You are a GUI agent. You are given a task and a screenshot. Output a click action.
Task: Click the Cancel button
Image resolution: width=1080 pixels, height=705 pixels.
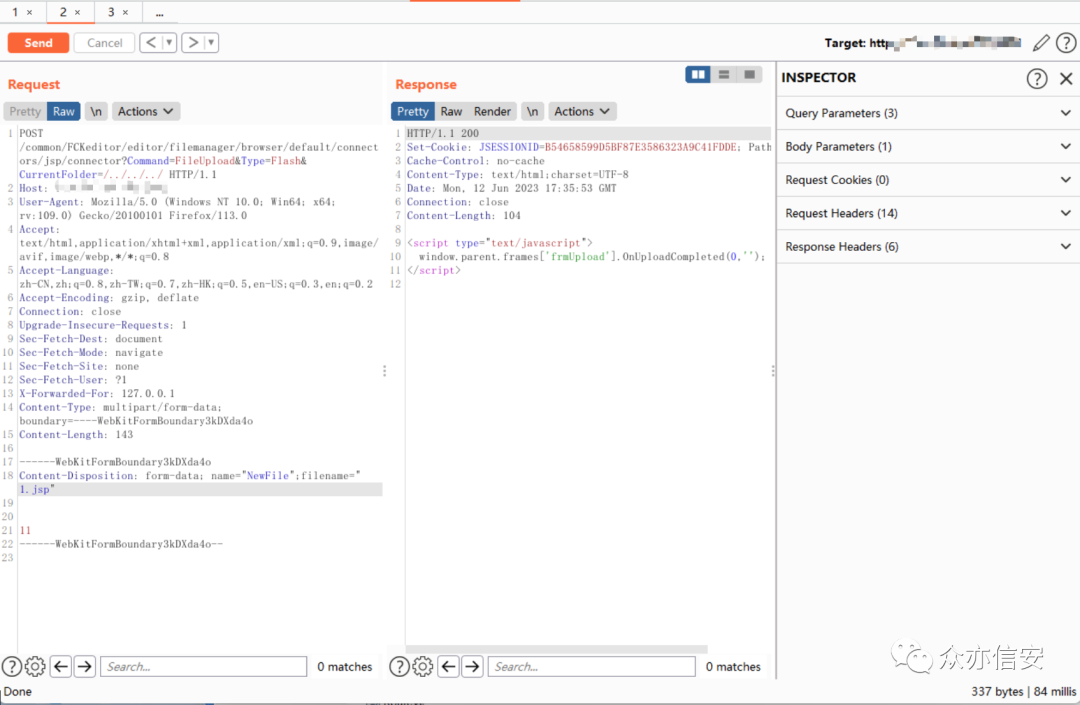[x=104, y=43]
